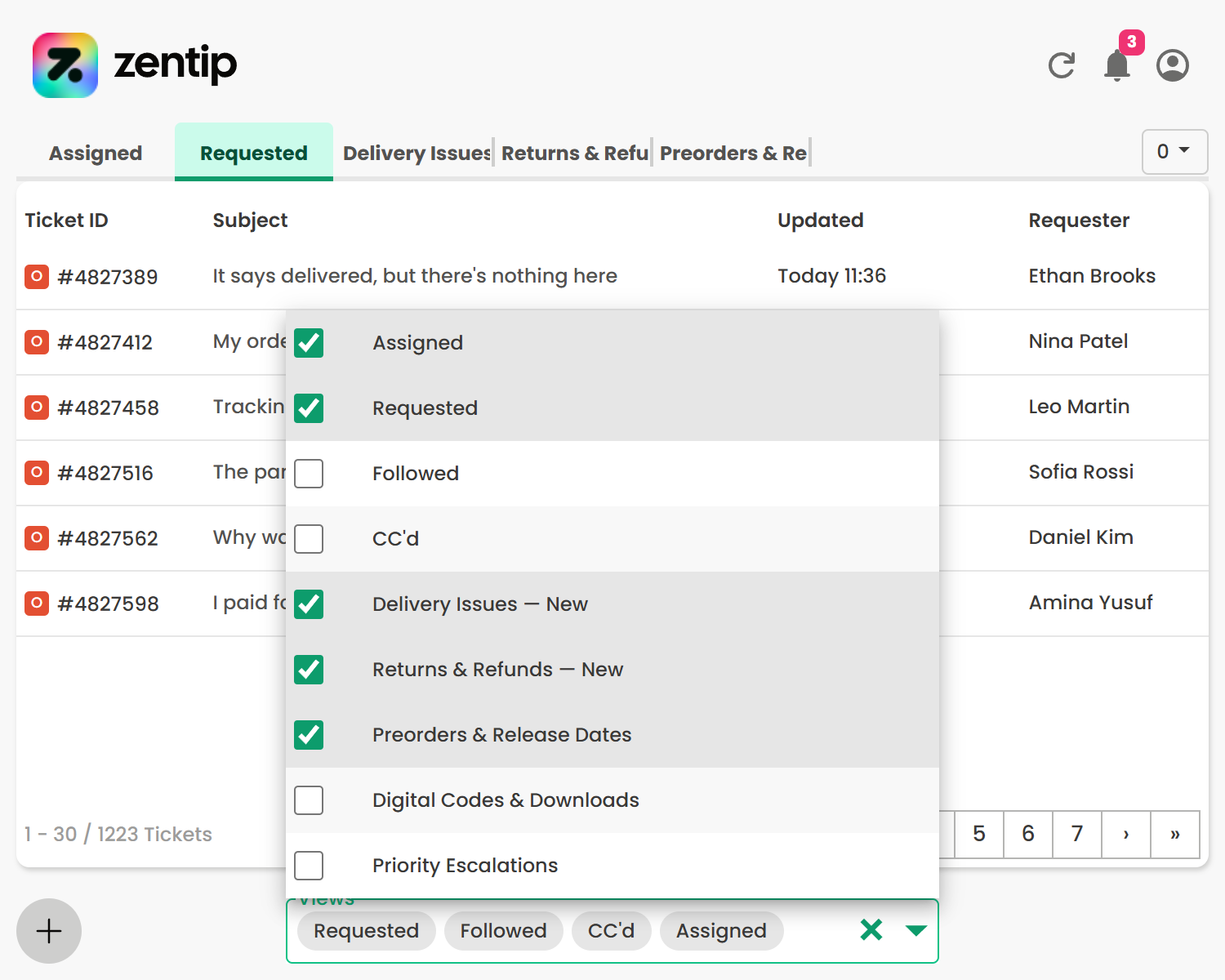Viewport: 1225px width, 980px height.
Task: Uncheck Delivery Issues — New checkbox
Action: (x=309, y=604)
